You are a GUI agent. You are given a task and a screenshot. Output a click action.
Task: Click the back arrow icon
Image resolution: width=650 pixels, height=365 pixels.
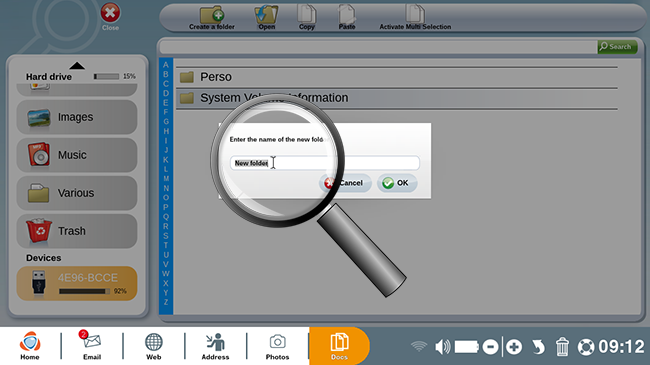tap(538, 347)
